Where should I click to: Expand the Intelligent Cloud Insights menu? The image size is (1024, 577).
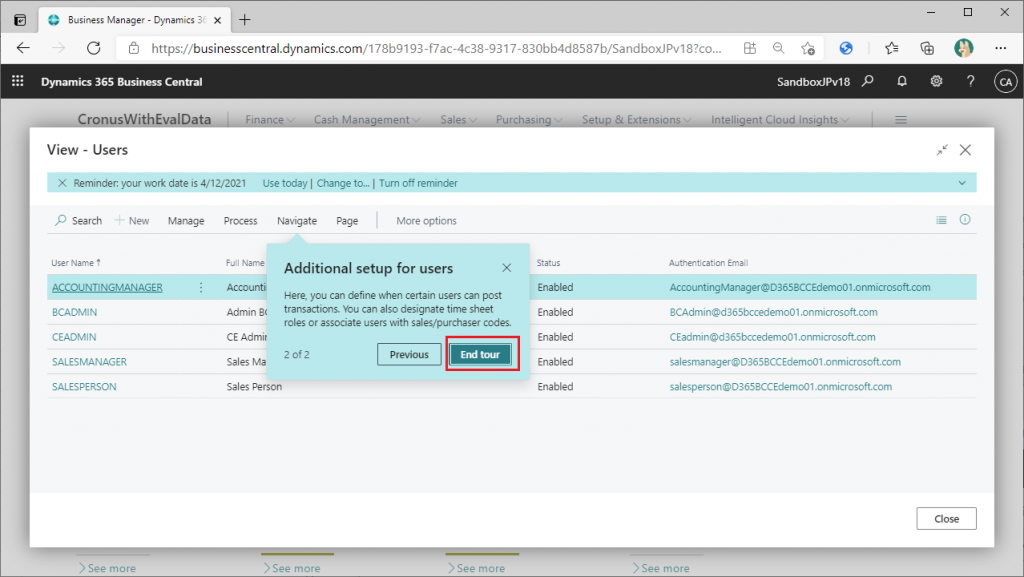coord(780,119)
